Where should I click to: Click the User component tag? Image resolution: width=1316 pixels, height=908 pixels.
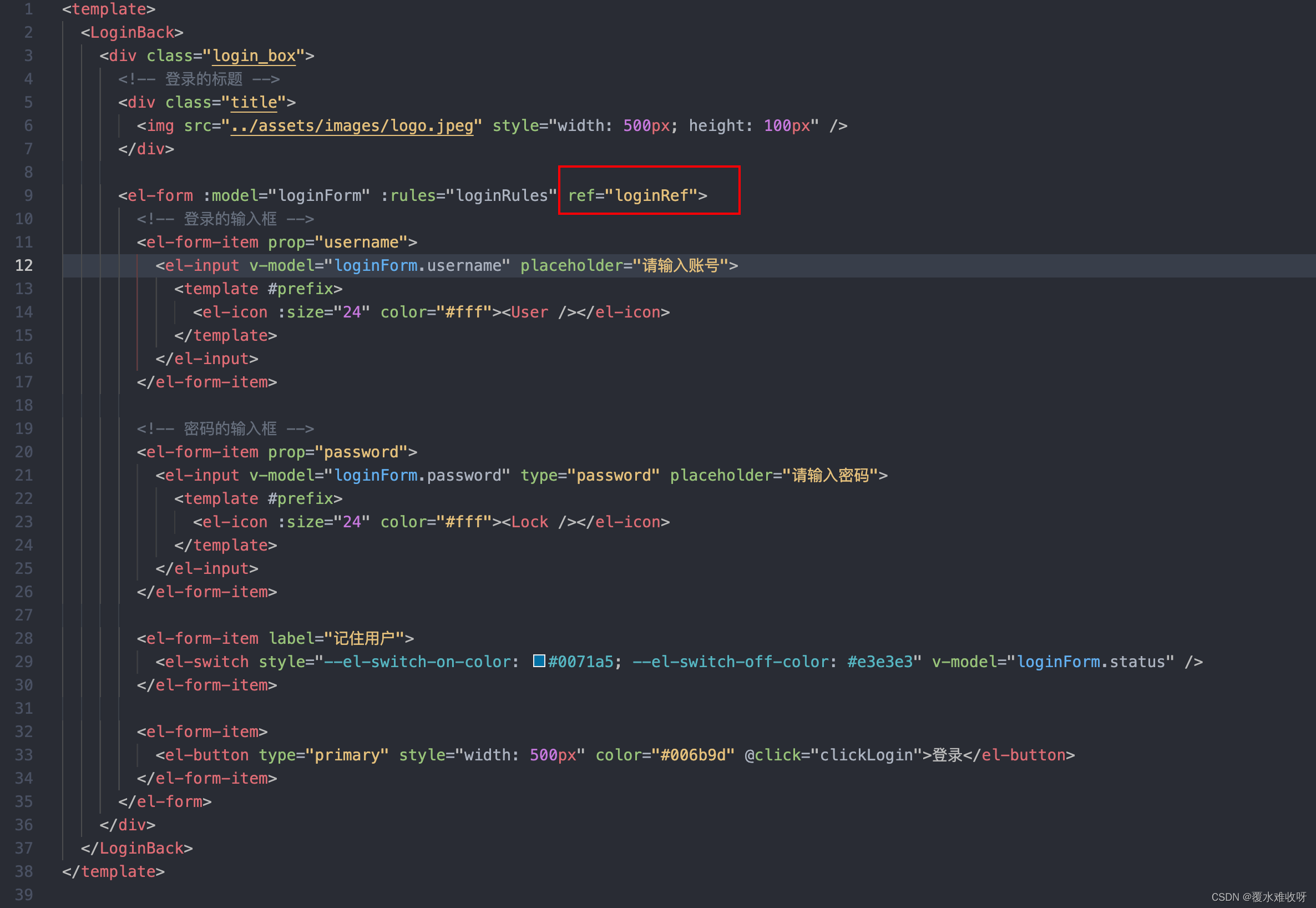pos(529,312)
